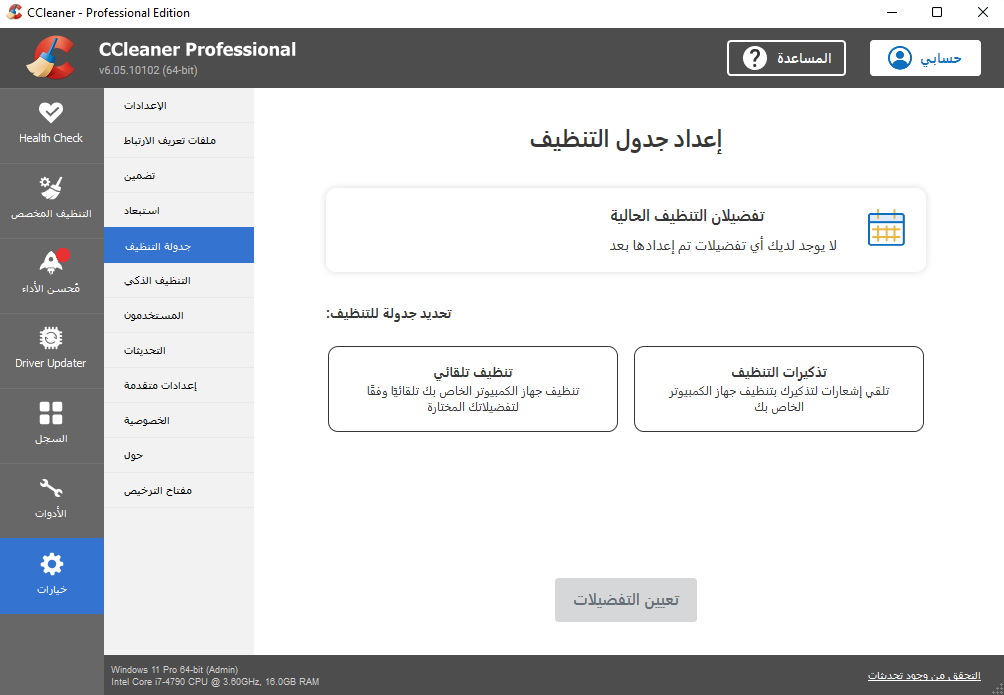Select المستخدمون users menu item
The image size is (1004, 695).
point(179,315)
